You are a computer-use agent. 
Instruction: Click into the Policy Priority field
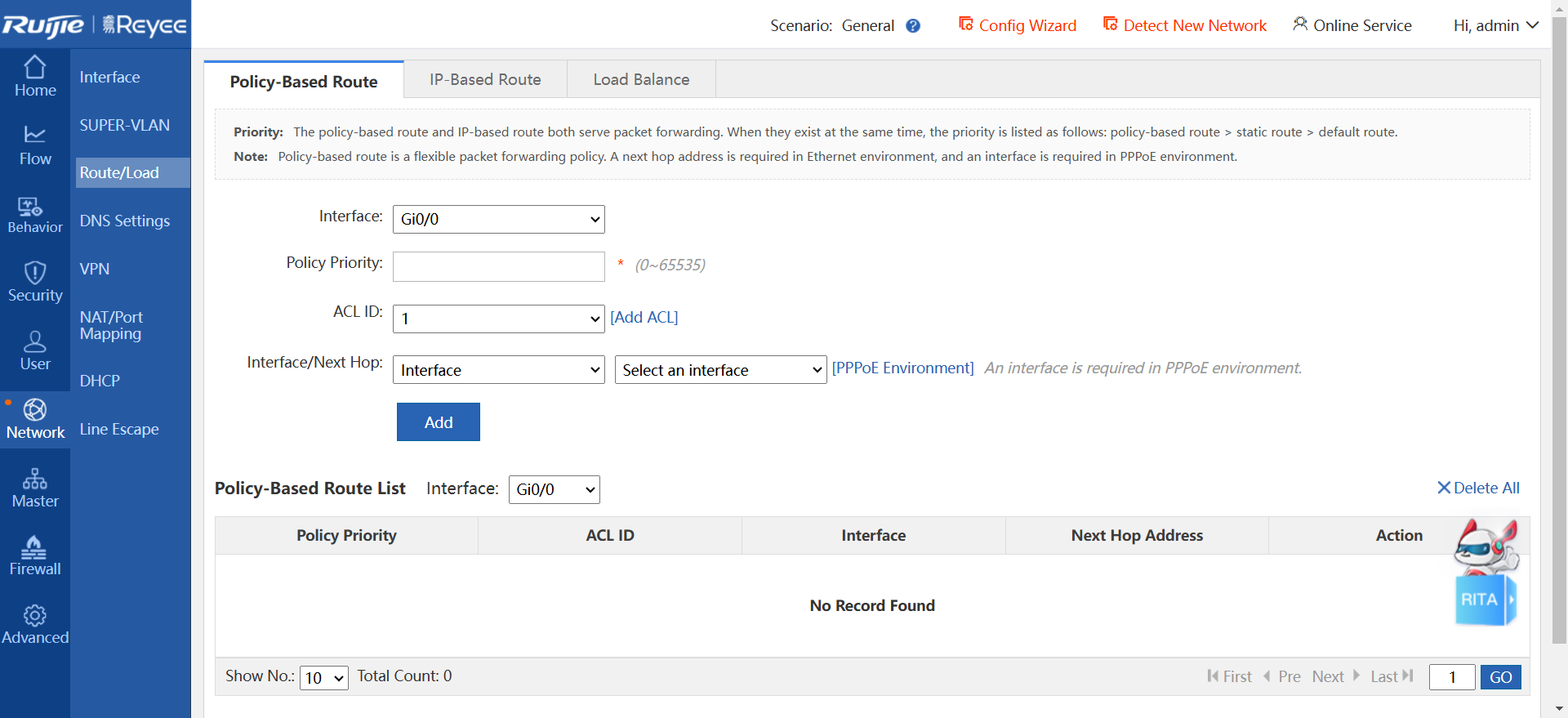click(498, 266)
